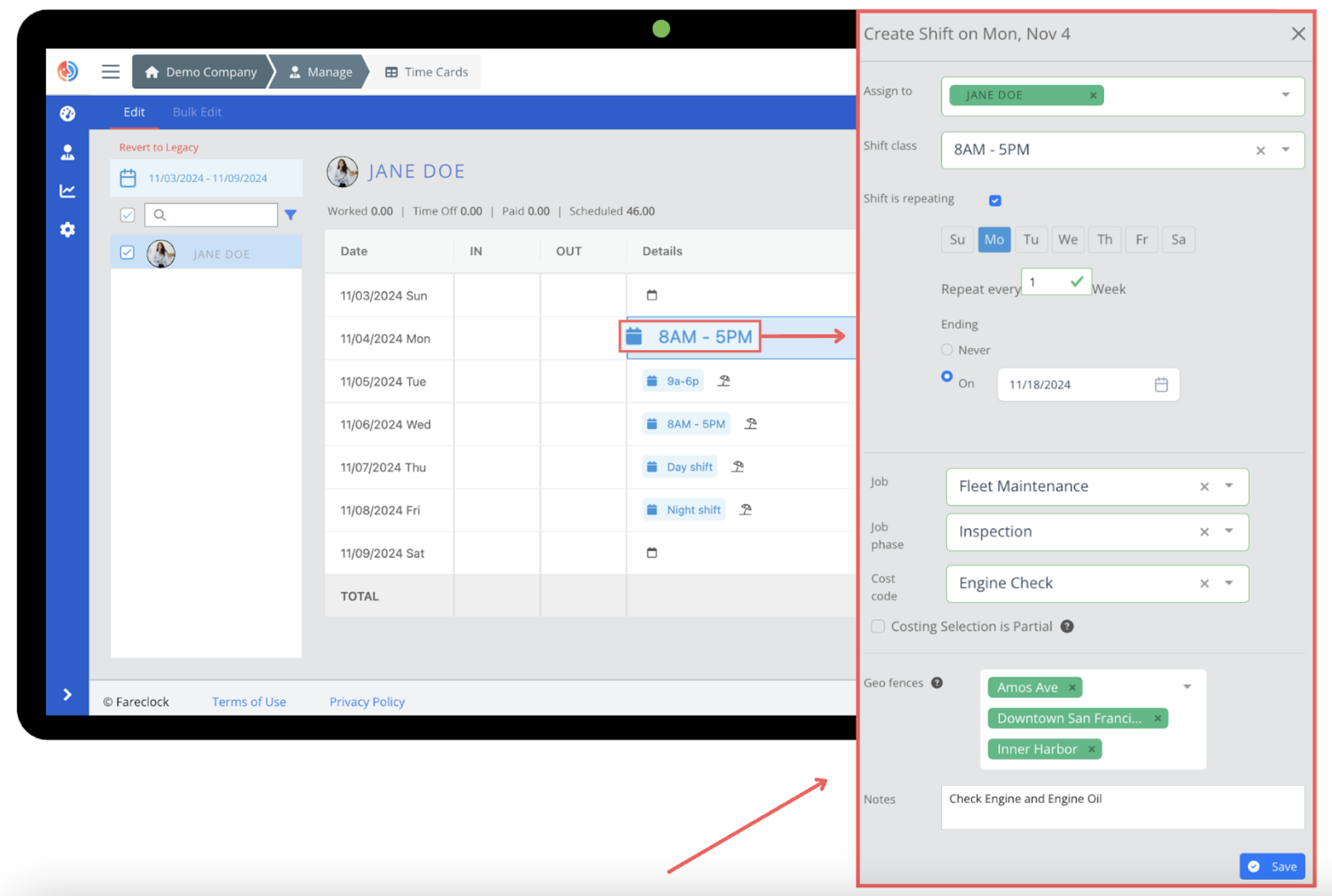Expand the Geo fences selection dropdown
1332x896 pixels.
[1186, 687]
